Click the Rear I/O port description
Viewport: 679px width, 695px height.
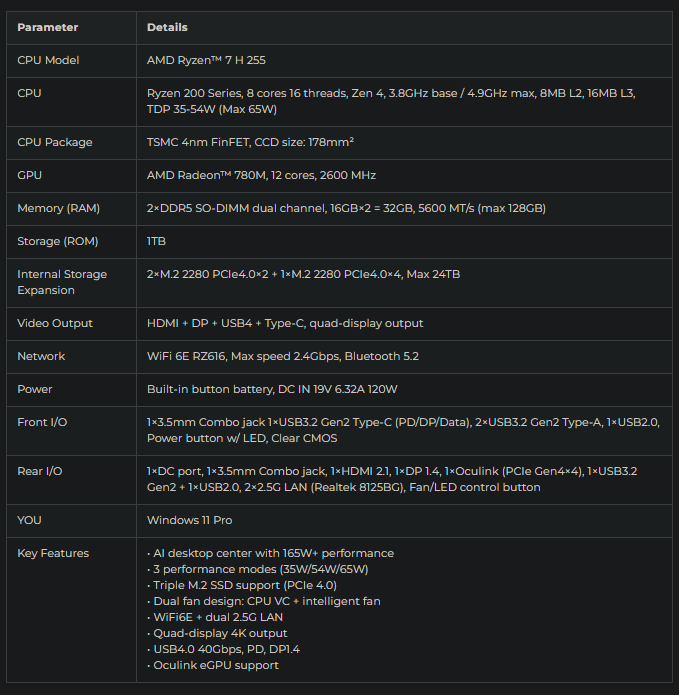pyautogui.click(x=392, y=479)
